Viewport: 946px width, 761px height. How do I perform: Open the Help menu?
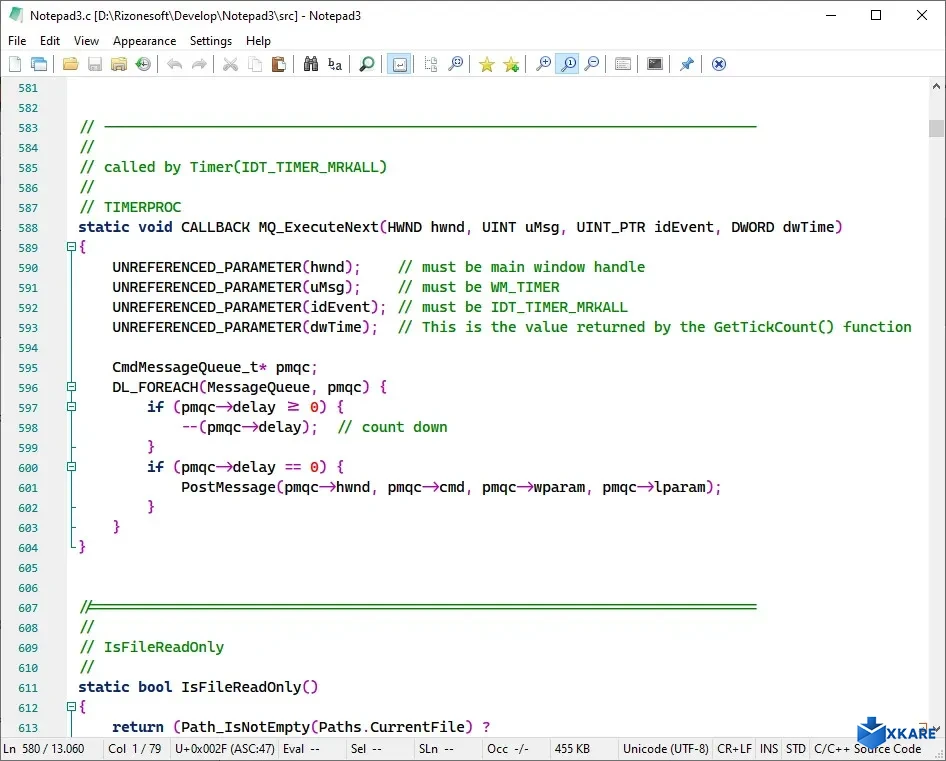tap(258, 41)
